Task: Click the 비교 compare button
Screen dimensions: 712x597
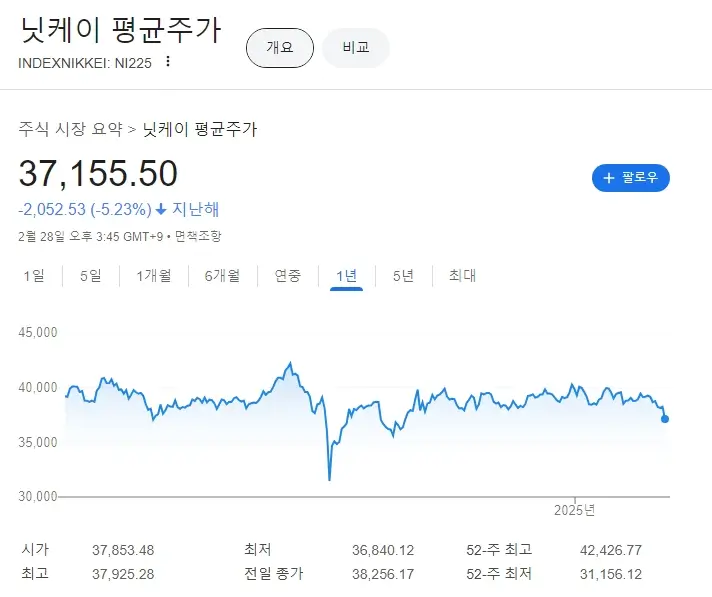Action: click(356, 47)
